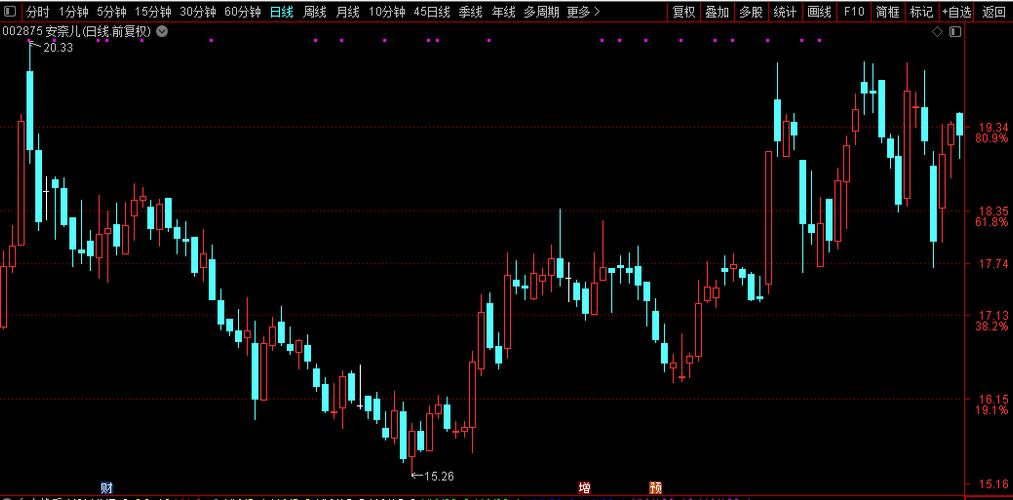Click the 19.1% retracement label
Screen dimensions: 1013x500
click(992, 410)
